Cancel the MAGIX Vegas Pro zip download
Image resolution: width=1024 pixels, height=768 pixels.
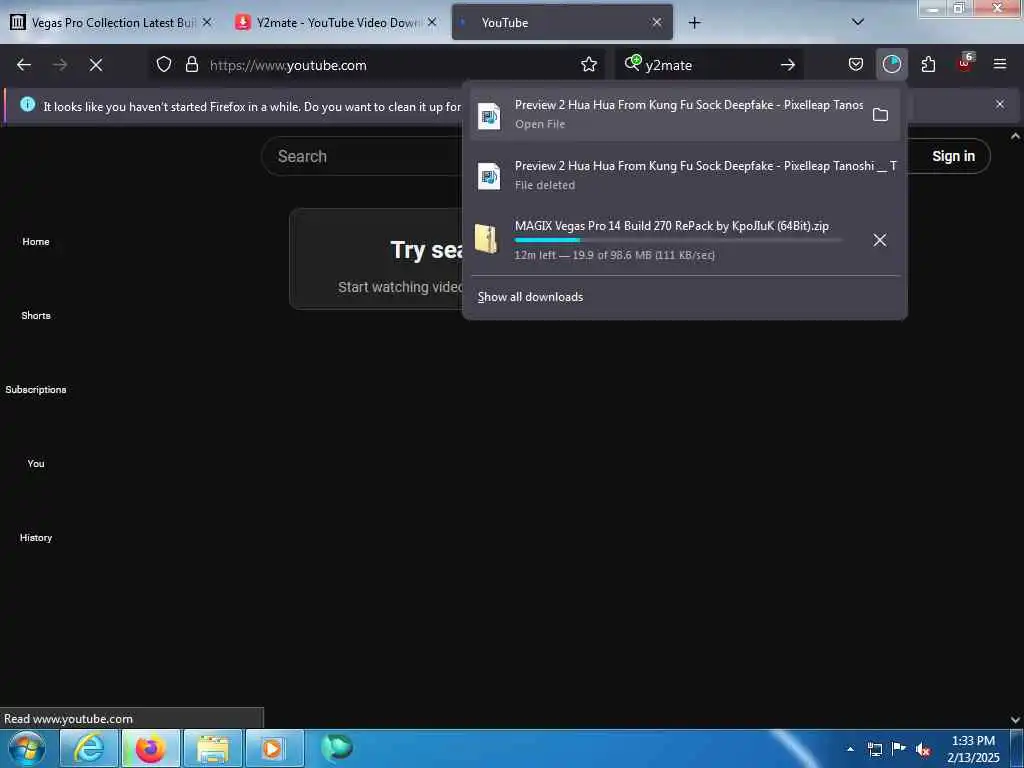click(880, 240)
